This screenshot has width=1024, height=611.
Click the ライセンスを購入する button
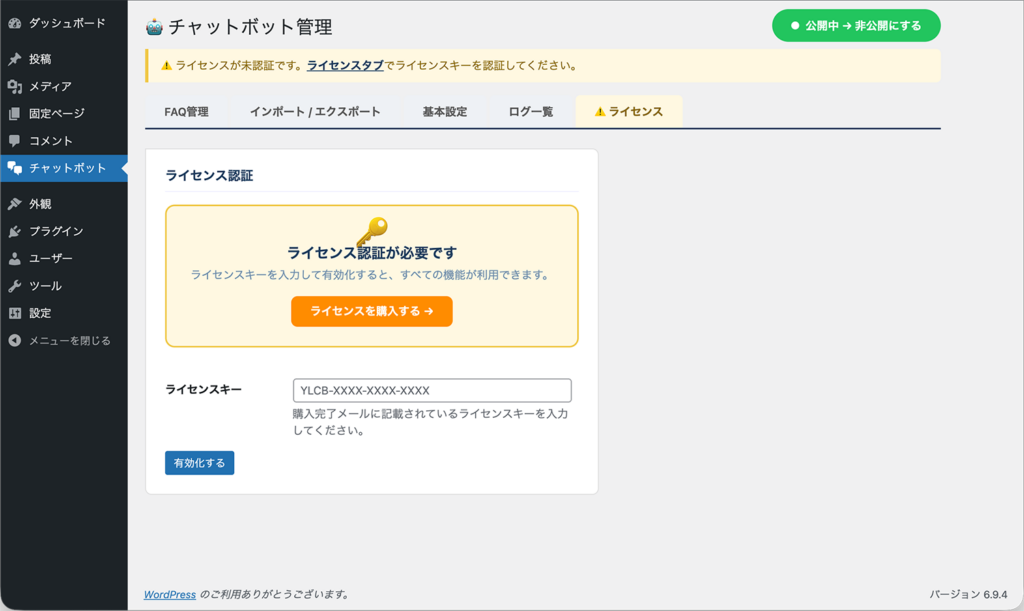click(371, 311)
